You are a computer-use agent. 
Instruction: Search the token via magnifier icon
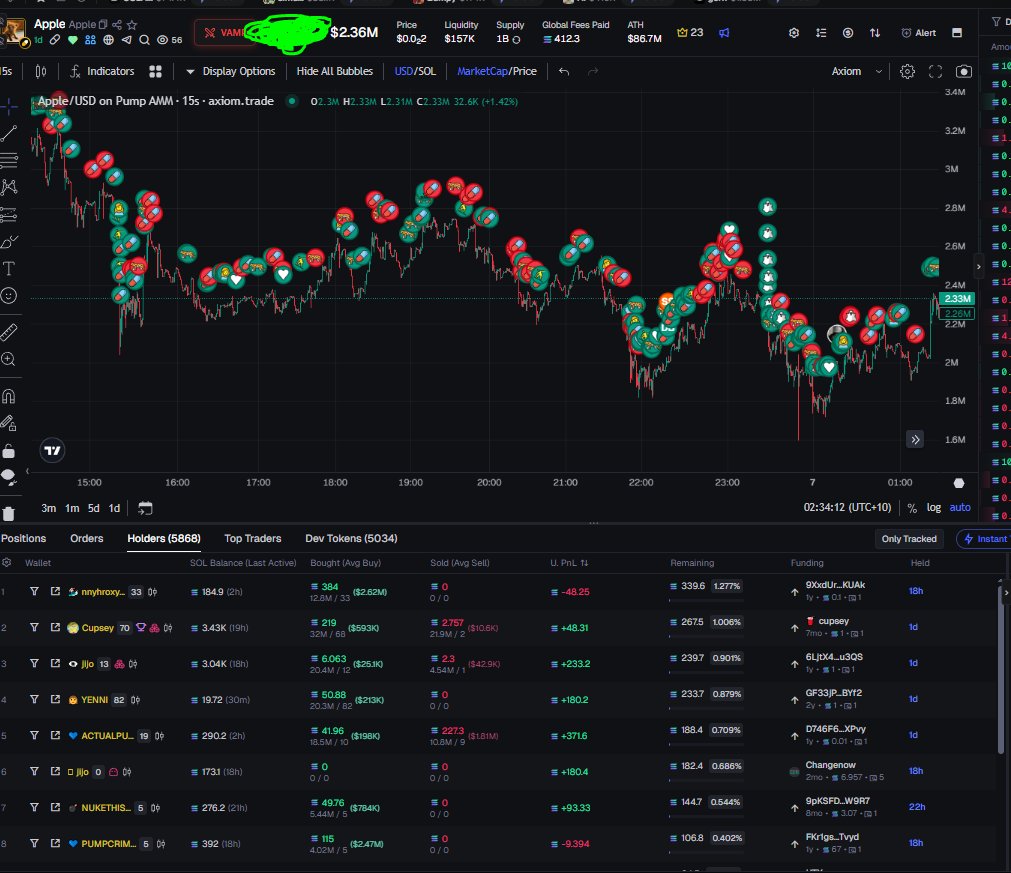[x=144, y=40]
